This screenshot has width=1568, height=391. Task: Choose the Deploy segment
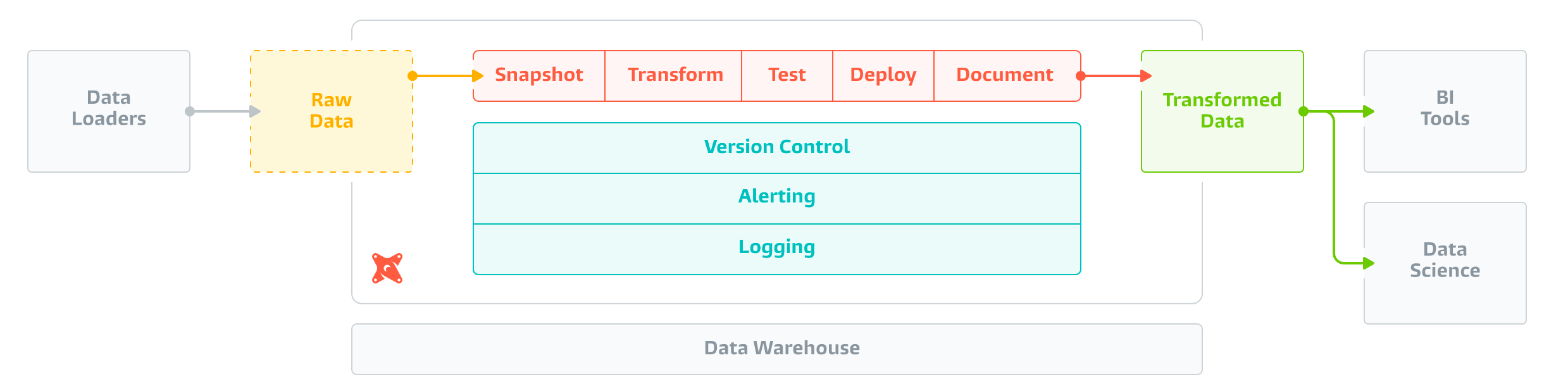[883, 75]
